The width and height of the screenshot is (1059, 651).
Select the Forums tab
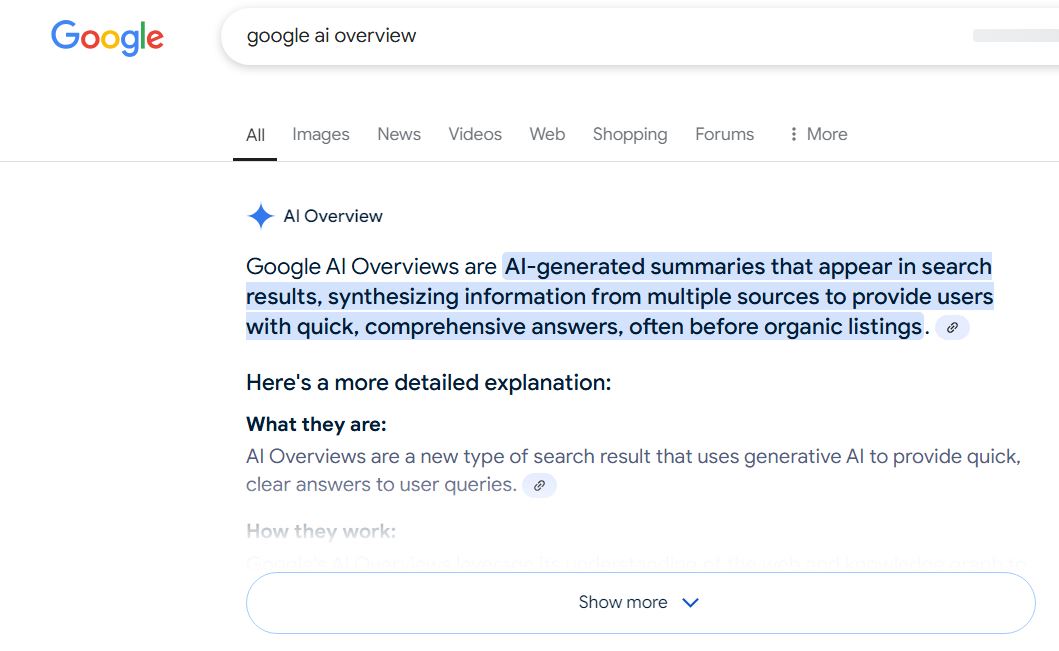tap(724, 134)
